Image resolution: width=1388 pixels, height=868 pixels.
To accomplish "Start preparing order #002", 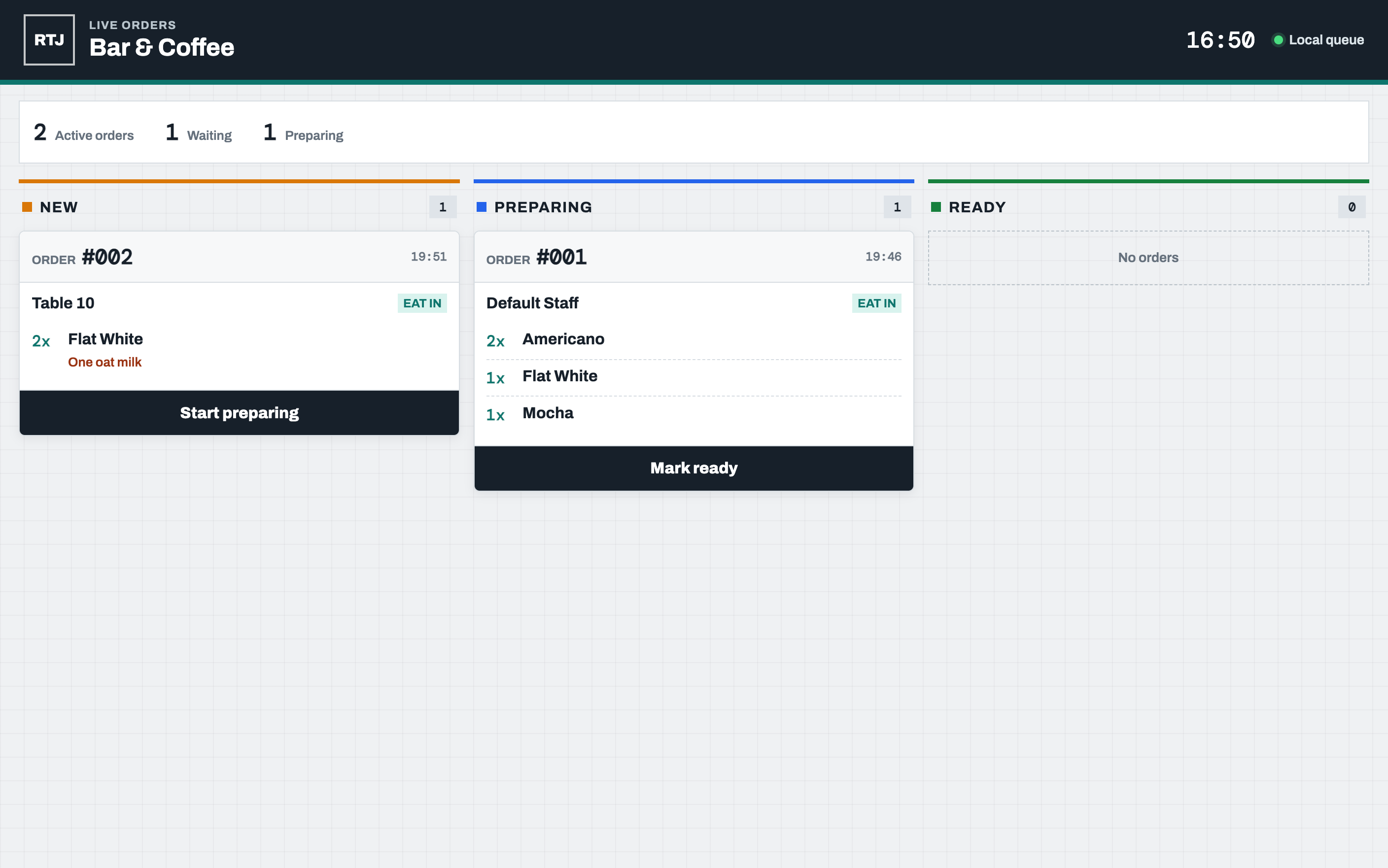I will click(x=239, y=413).
